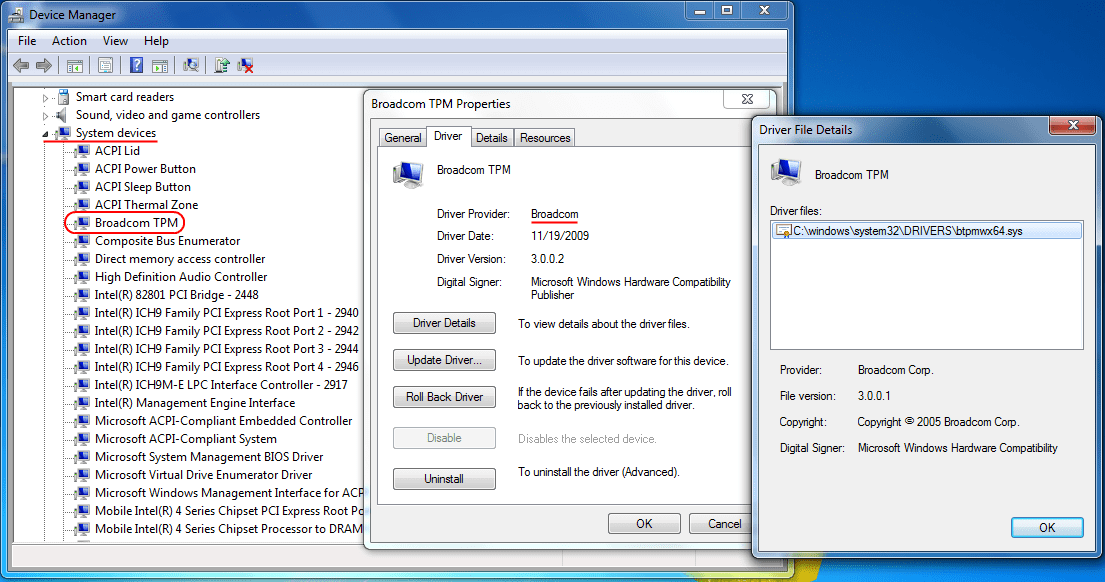Click the icon beside Broadcom TPM in tree
The width and height of the screenshot is (1105, 582).
(x=82, y=223)
